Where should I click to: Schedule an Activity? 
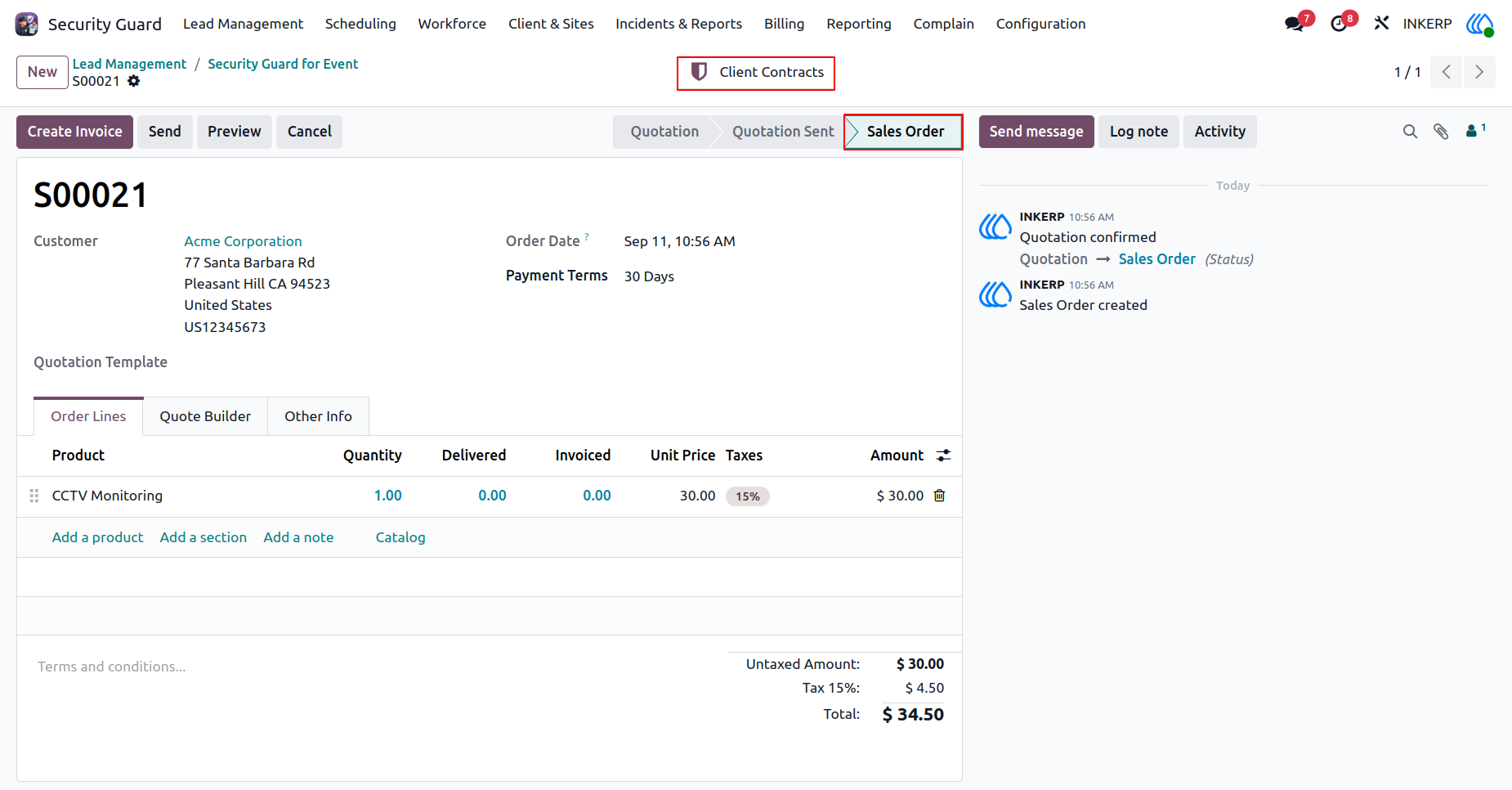(x=1220, y=132)
